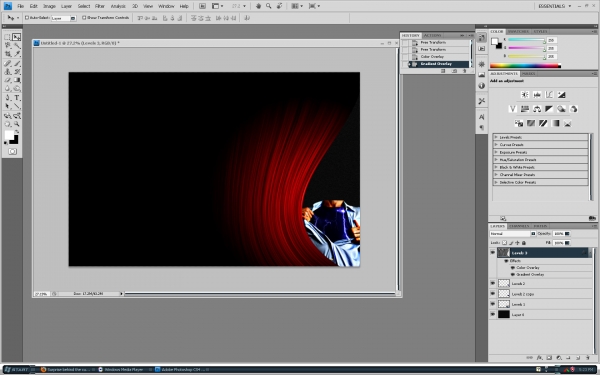Expand Channel Mixer Presets list
Image resolution: width=600 pixels, height=375 pixels.
coord(496,174)
